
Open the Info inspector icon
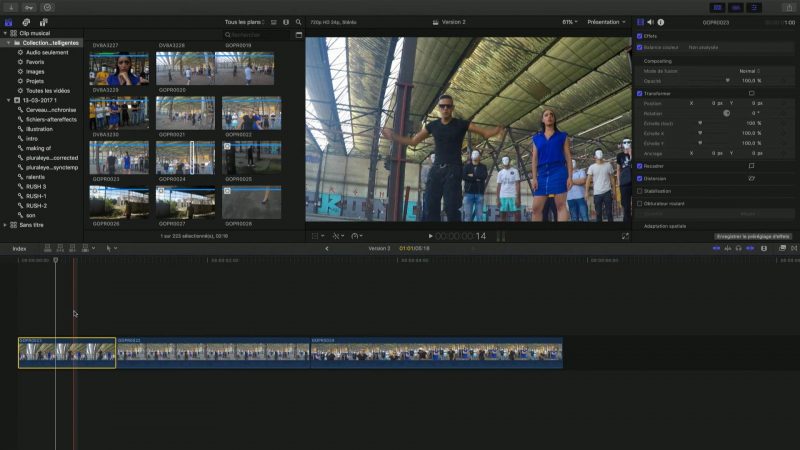[x=661, y=22]
